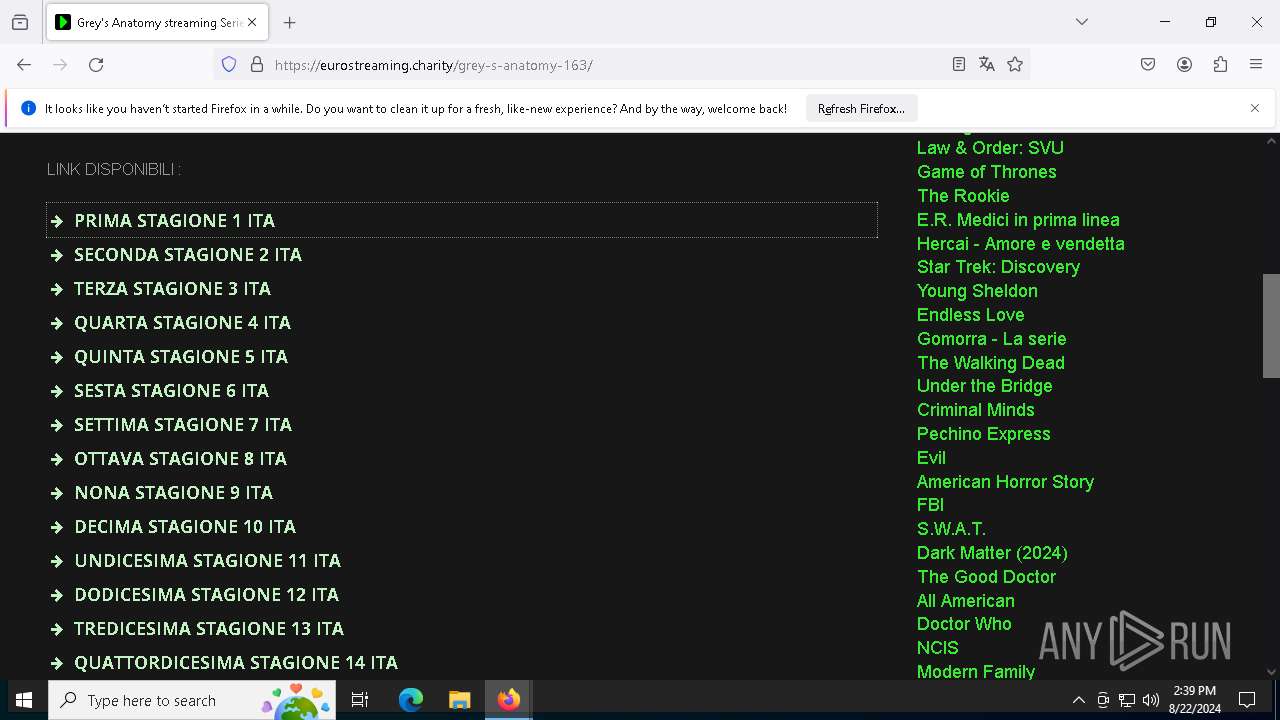Screen dimensions: 1280x720
Task: Open S.W.A.T. link
Action: tap(951, 529)
